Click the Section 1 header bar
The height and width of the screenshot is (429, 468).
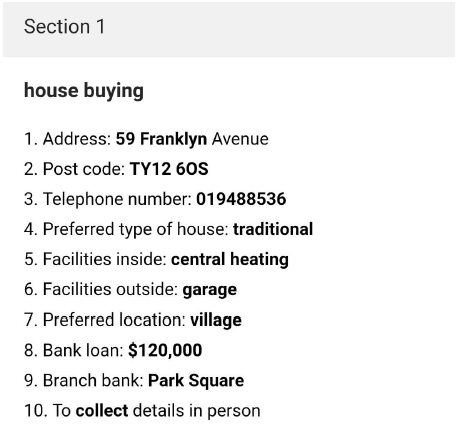click(229, 29)
